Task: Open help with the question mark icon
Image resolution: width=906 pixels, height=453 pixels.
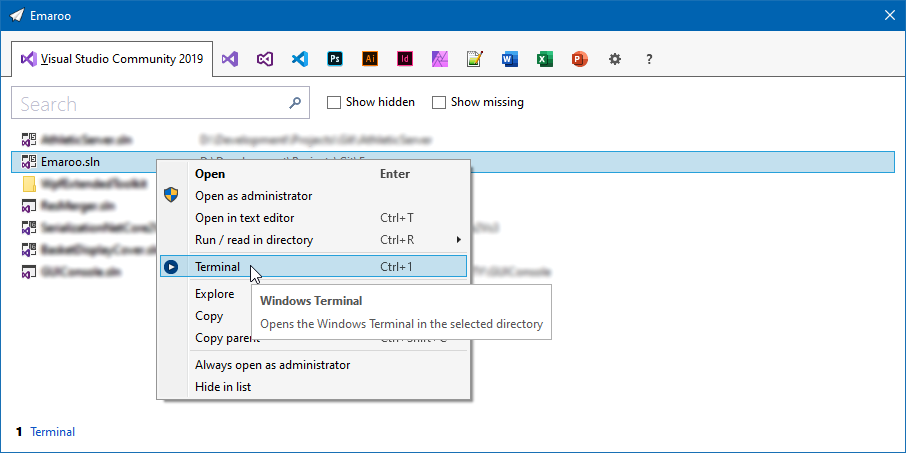Action: click(649, 59)
